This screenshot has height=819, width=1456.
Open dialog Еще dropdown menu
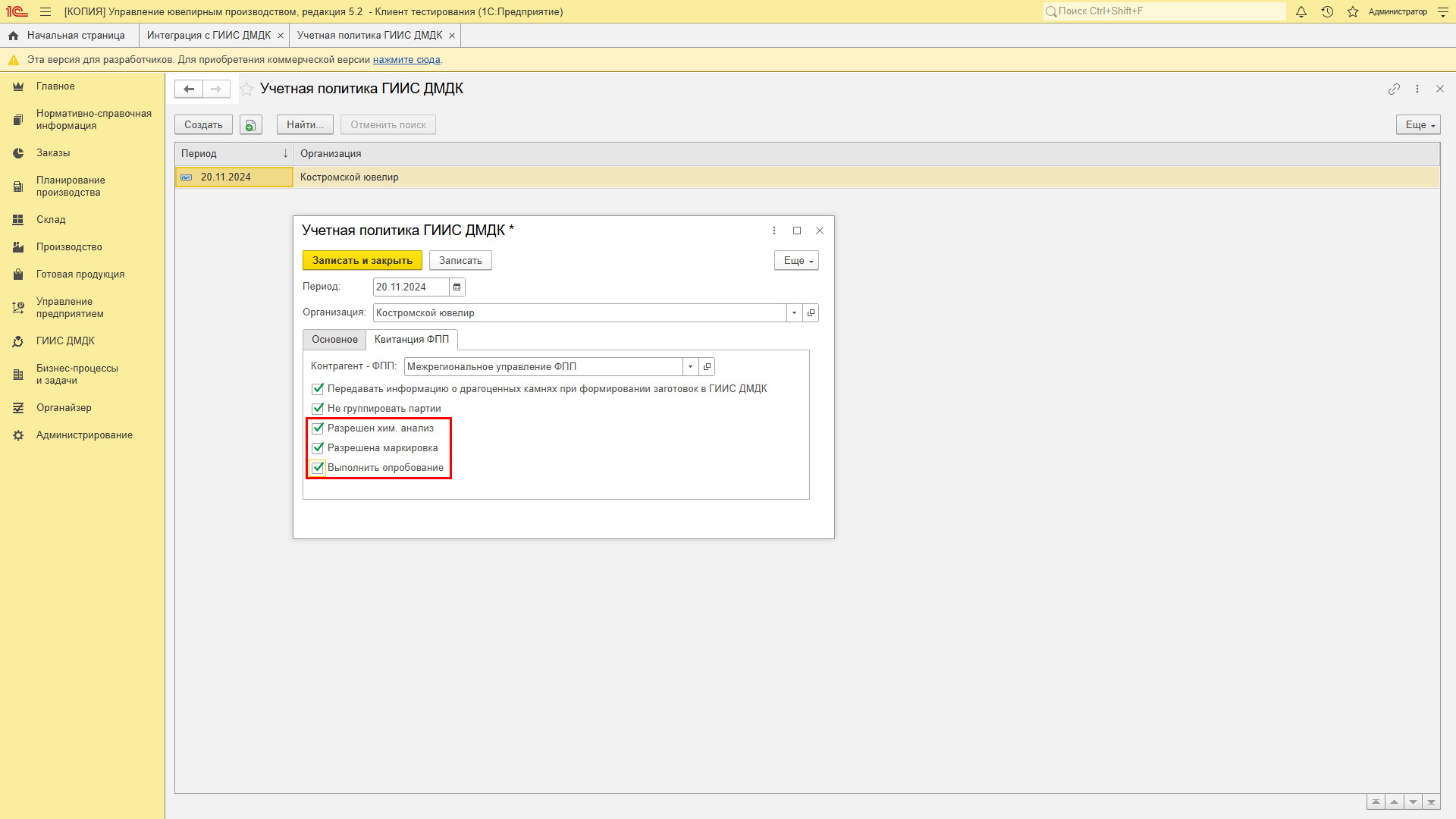tap(796, 261)
